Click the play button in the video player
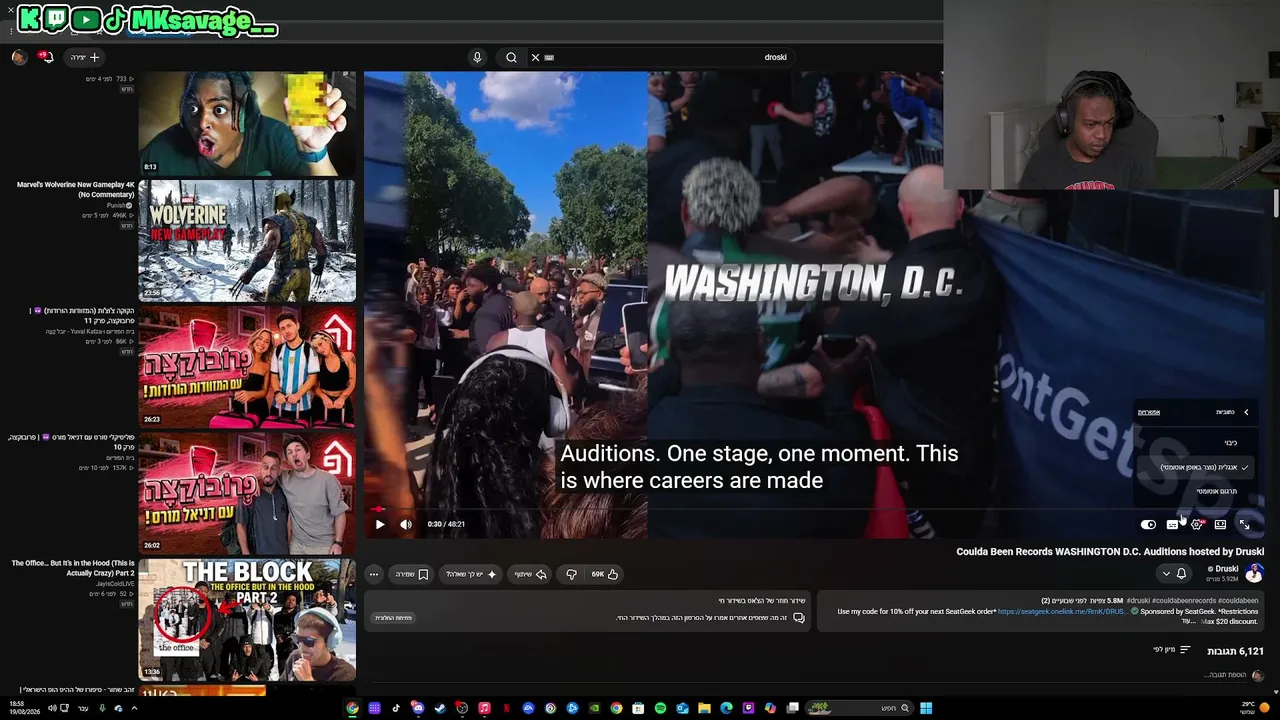1280x720 pixels. [380, 524]
